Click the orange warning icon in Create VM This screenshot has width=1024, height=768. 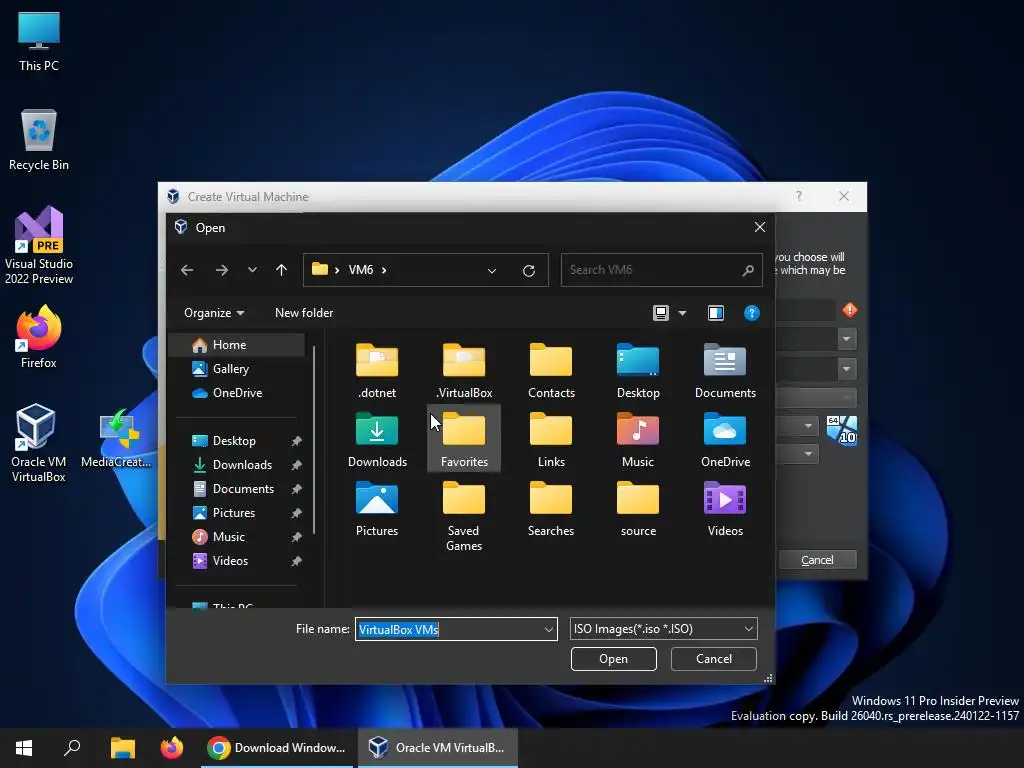click(x=850, y=310)
